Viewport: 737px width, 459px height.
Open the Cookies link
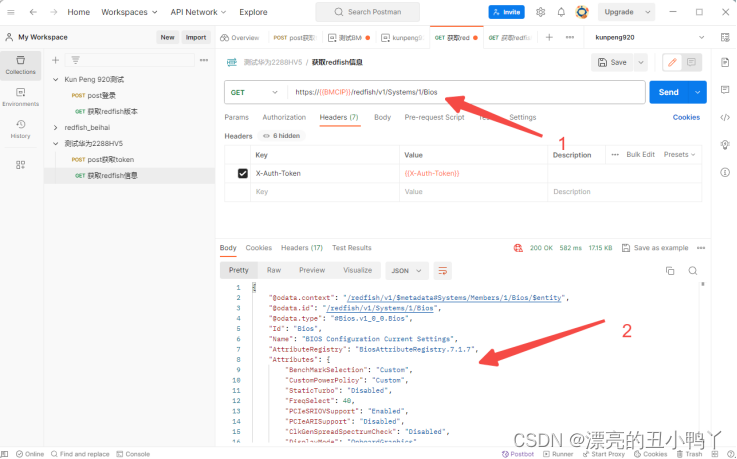pyautogui.click(x=686, y=117)
